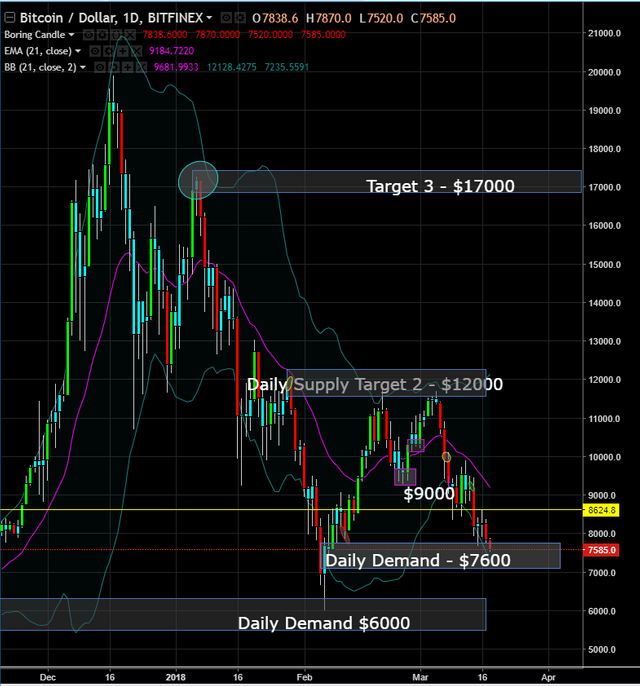Open the Bitcoin / Dollar symbol dropdown arrow
Image resolution: width=640 pixels, height=686 pixels.
pyautogui.click(x=209, y=18)
